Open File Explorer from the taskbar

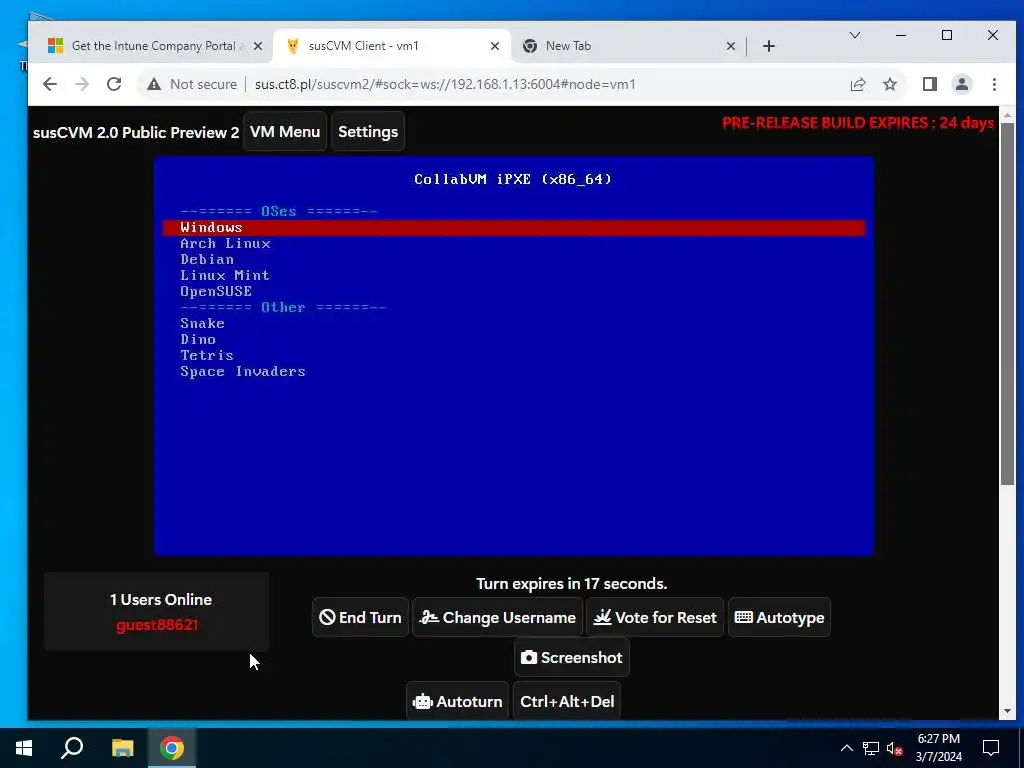click(122, 748)
